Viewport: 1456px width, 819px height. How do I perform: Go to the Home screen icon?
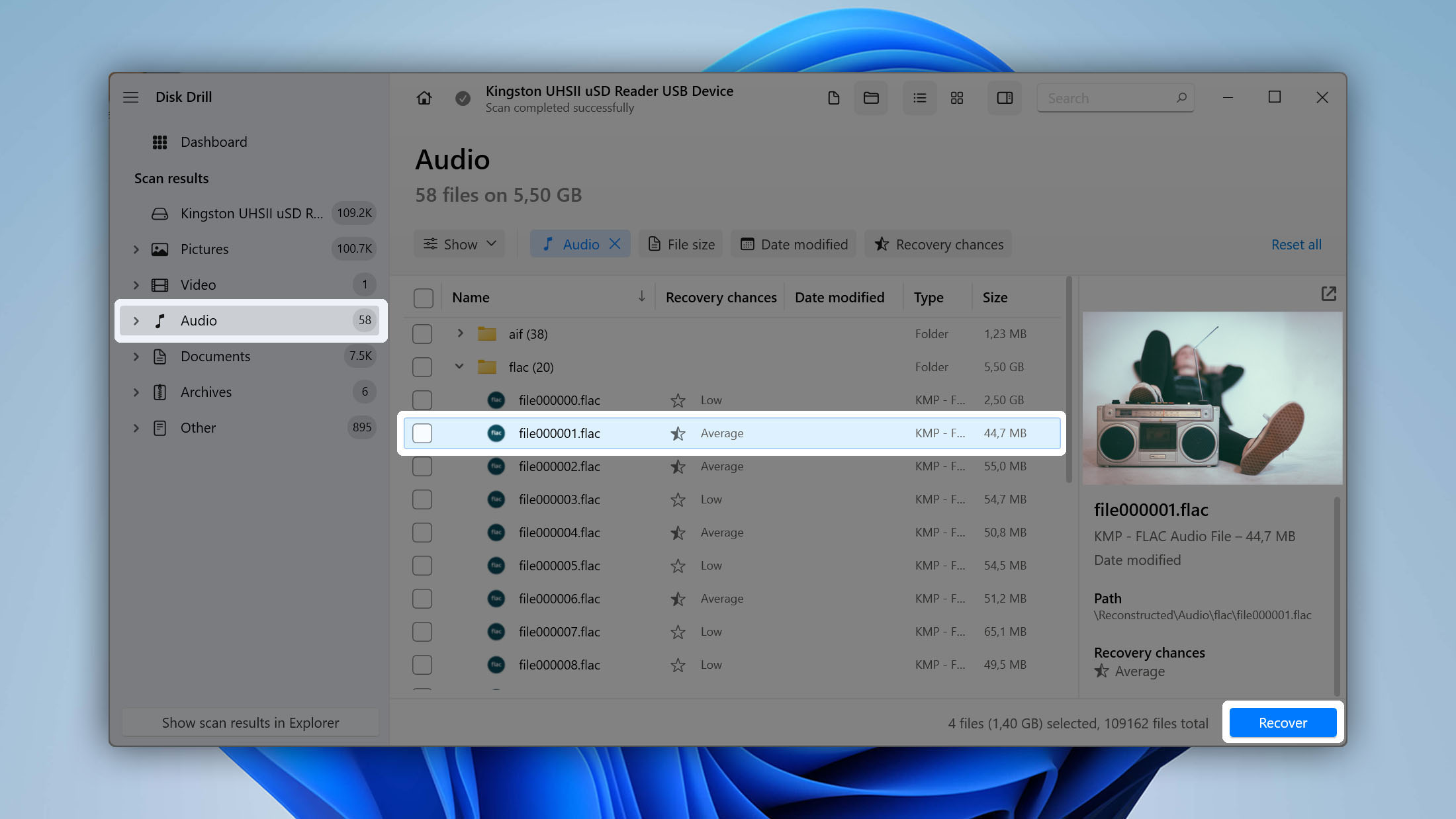coord(424,98)
